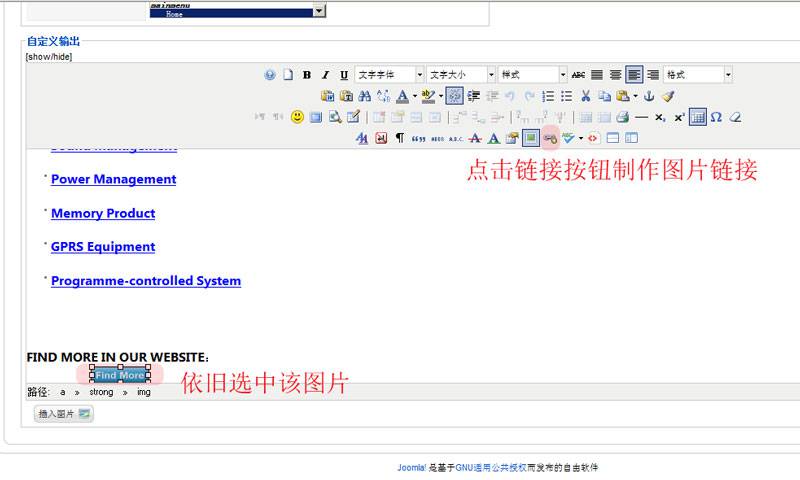Insert an emoticon with the smiley icon
The height and width of the screenshot is (480, 800).
click(x=297, y=117)
